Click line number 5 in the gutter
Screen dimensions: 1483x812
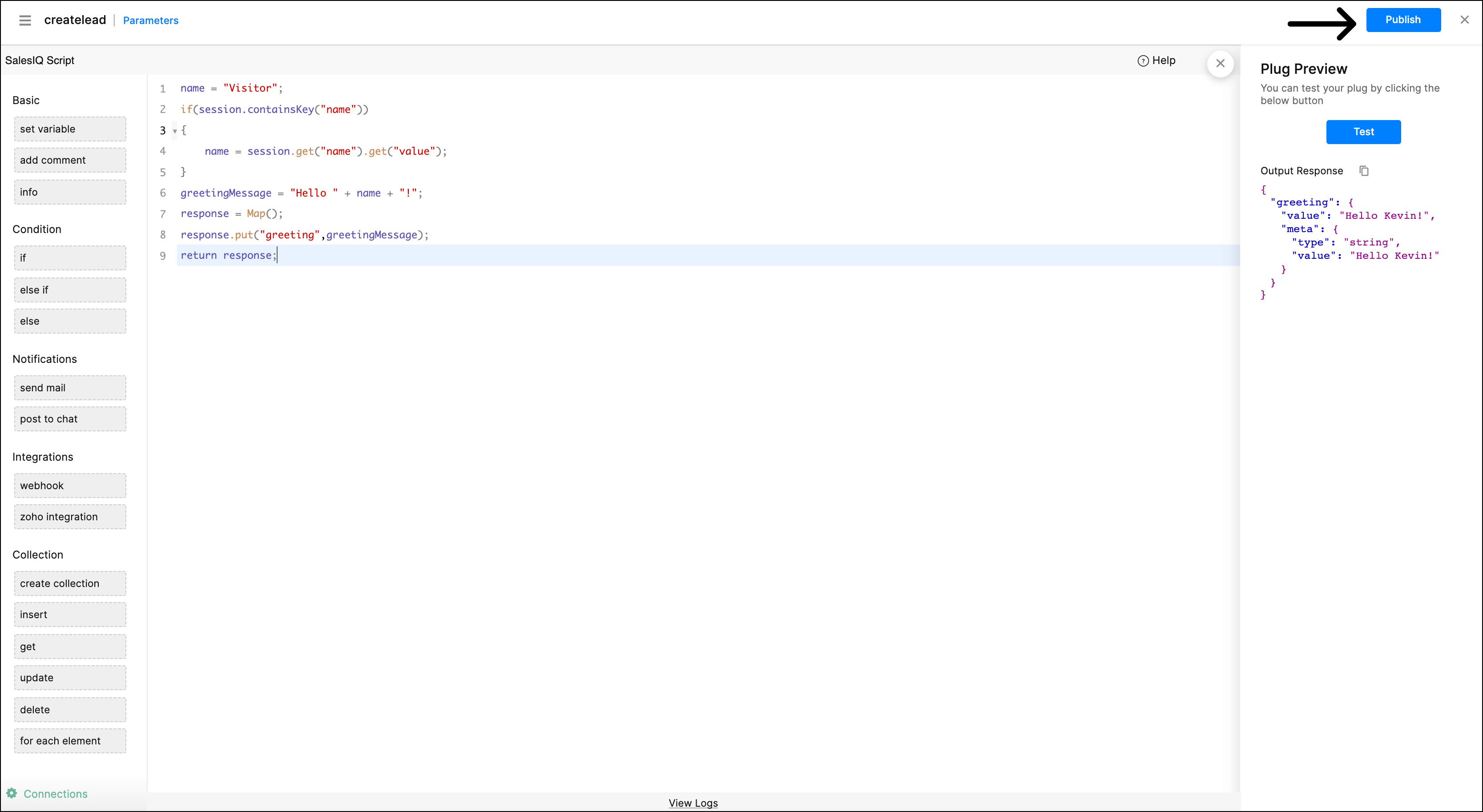163,173
